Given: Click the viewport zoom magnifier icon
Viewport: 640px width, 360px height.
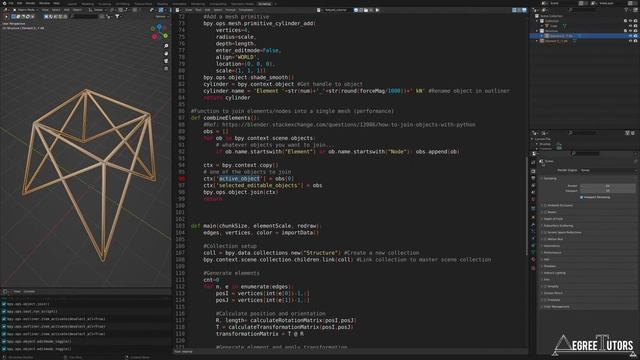Looking at the screenshot, I should tap(166, 46).
